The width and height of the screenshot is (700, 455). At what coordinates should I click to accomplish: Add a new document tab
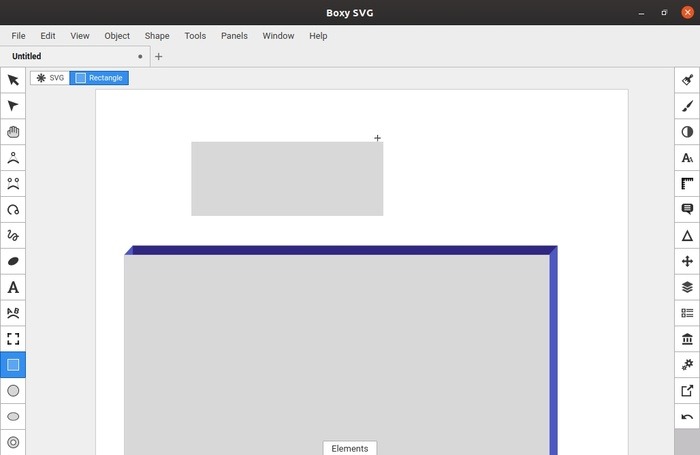(158, 57)
